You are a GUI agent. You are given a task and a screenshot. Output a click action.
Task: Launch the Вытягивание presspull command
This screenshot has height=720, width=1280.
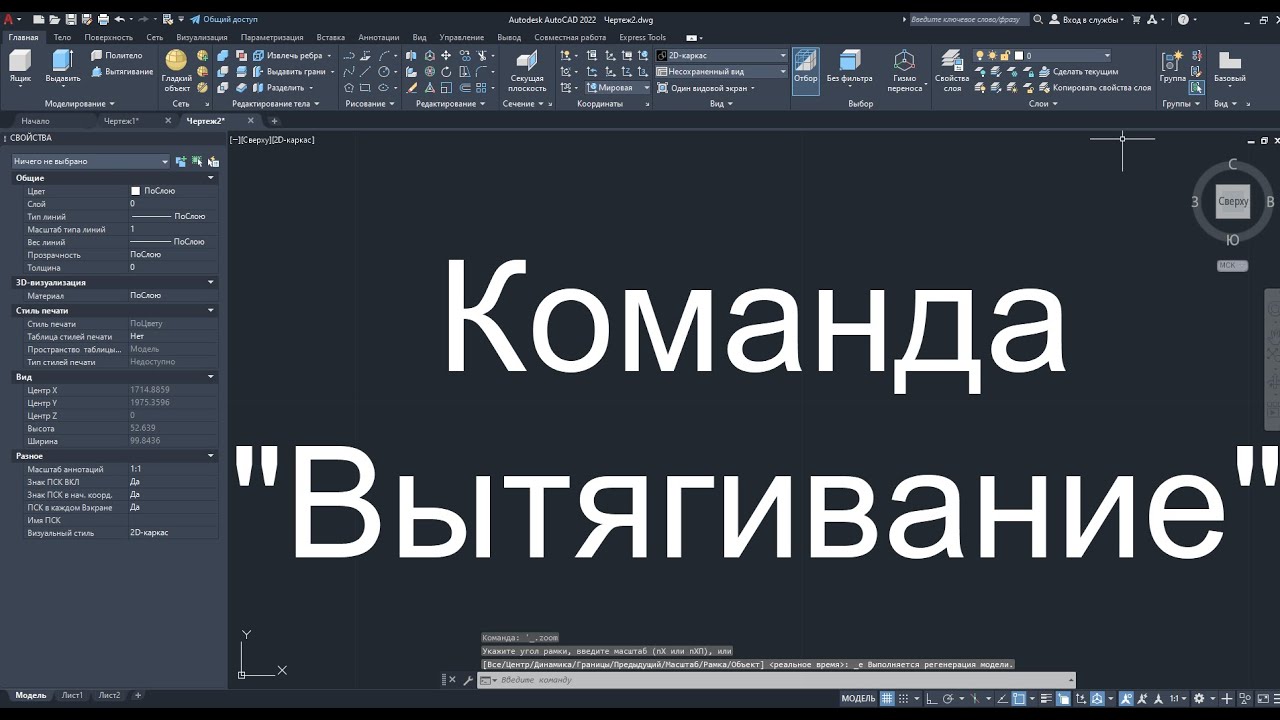(122, 72)
